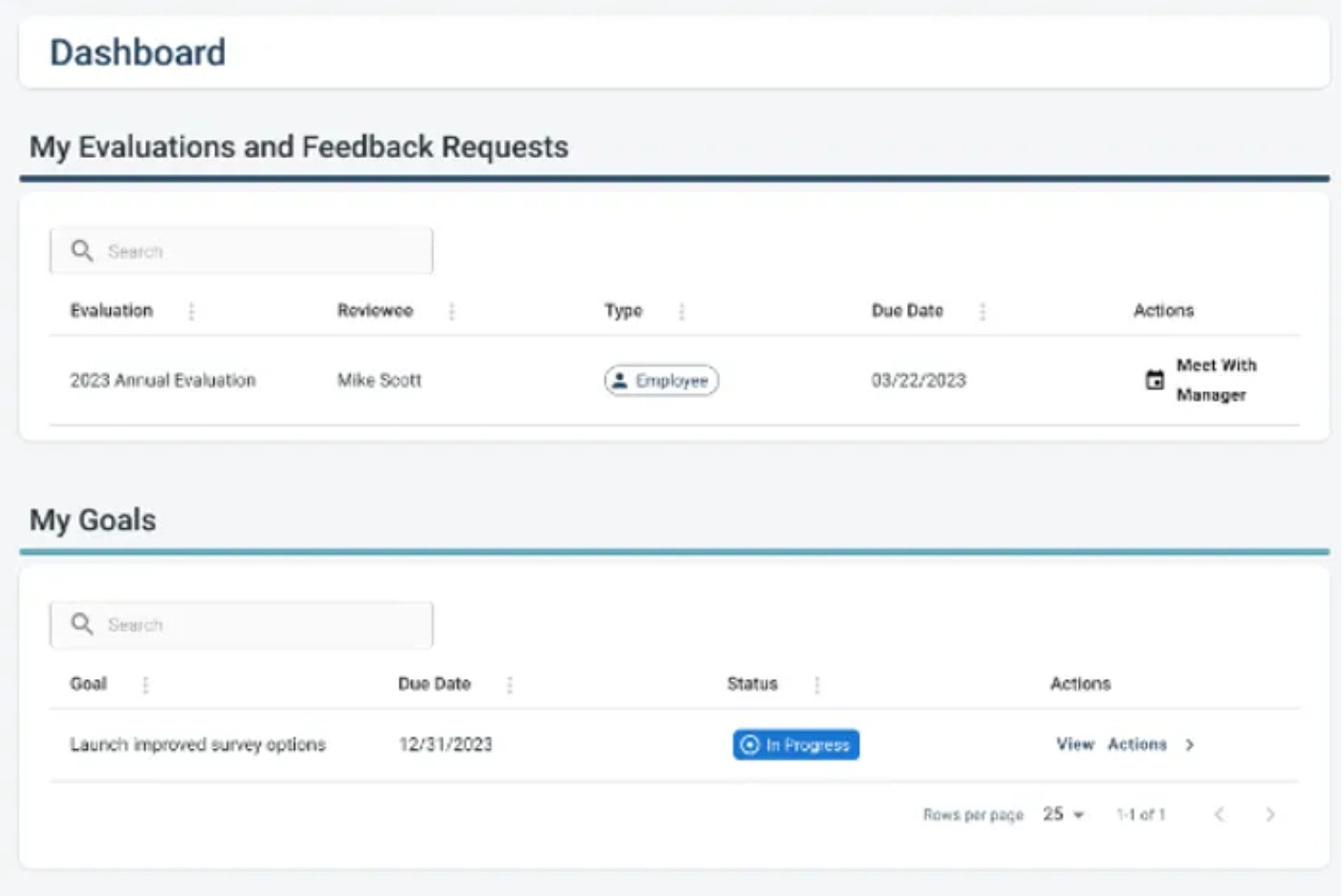Open column menu for Type header

click(x=681, y=310)
